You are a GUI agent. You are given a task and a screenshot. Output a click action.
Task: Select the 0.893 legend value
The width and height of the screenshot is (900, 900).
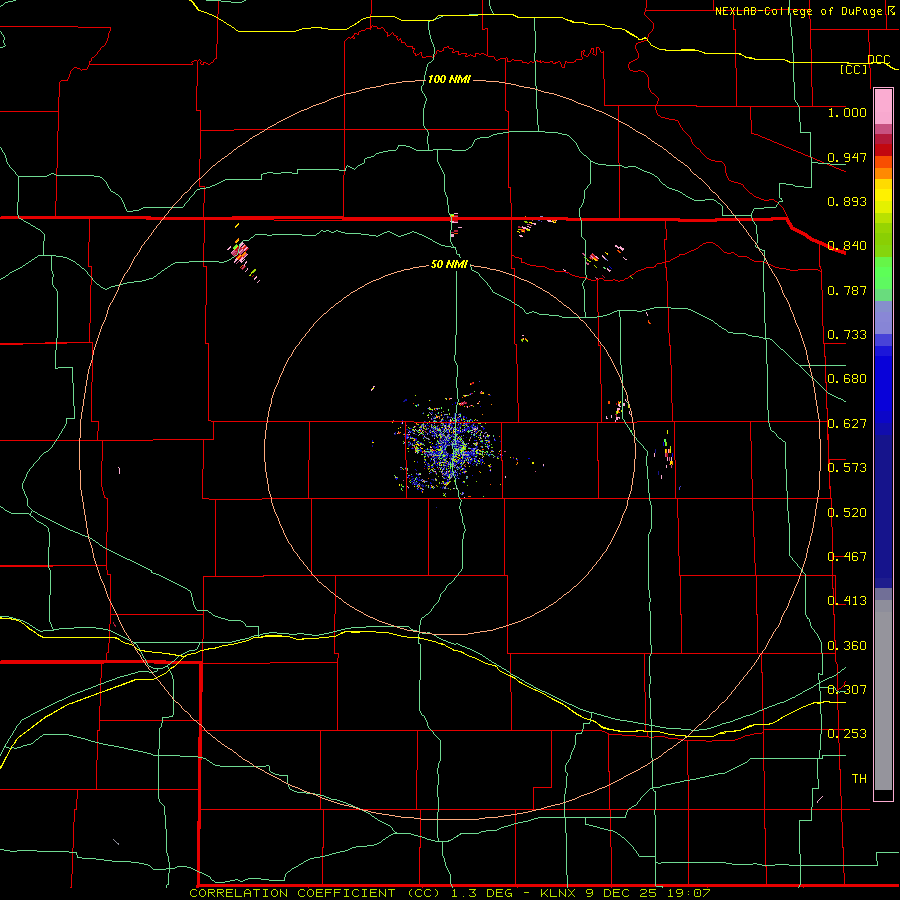[847, 201]
